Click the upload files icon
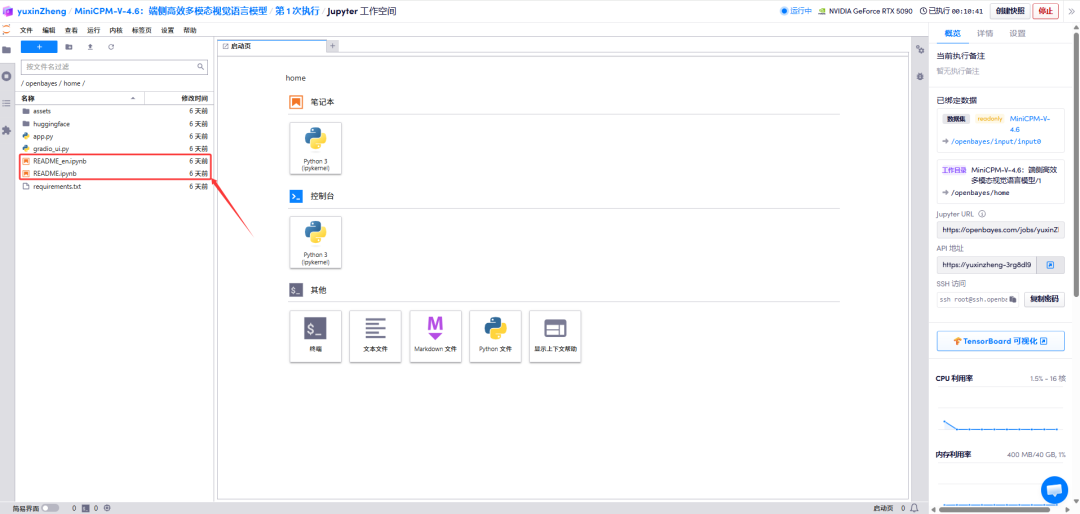 coord(90,47)
